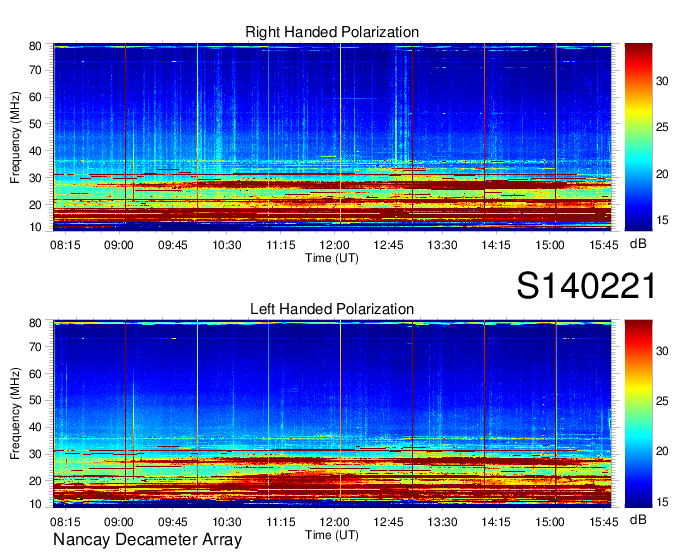Image resolution: width=680 pixels, height=552 pixels.
Task: Click the "25" value on the top dB colorbar
Action: click(662, 127)
